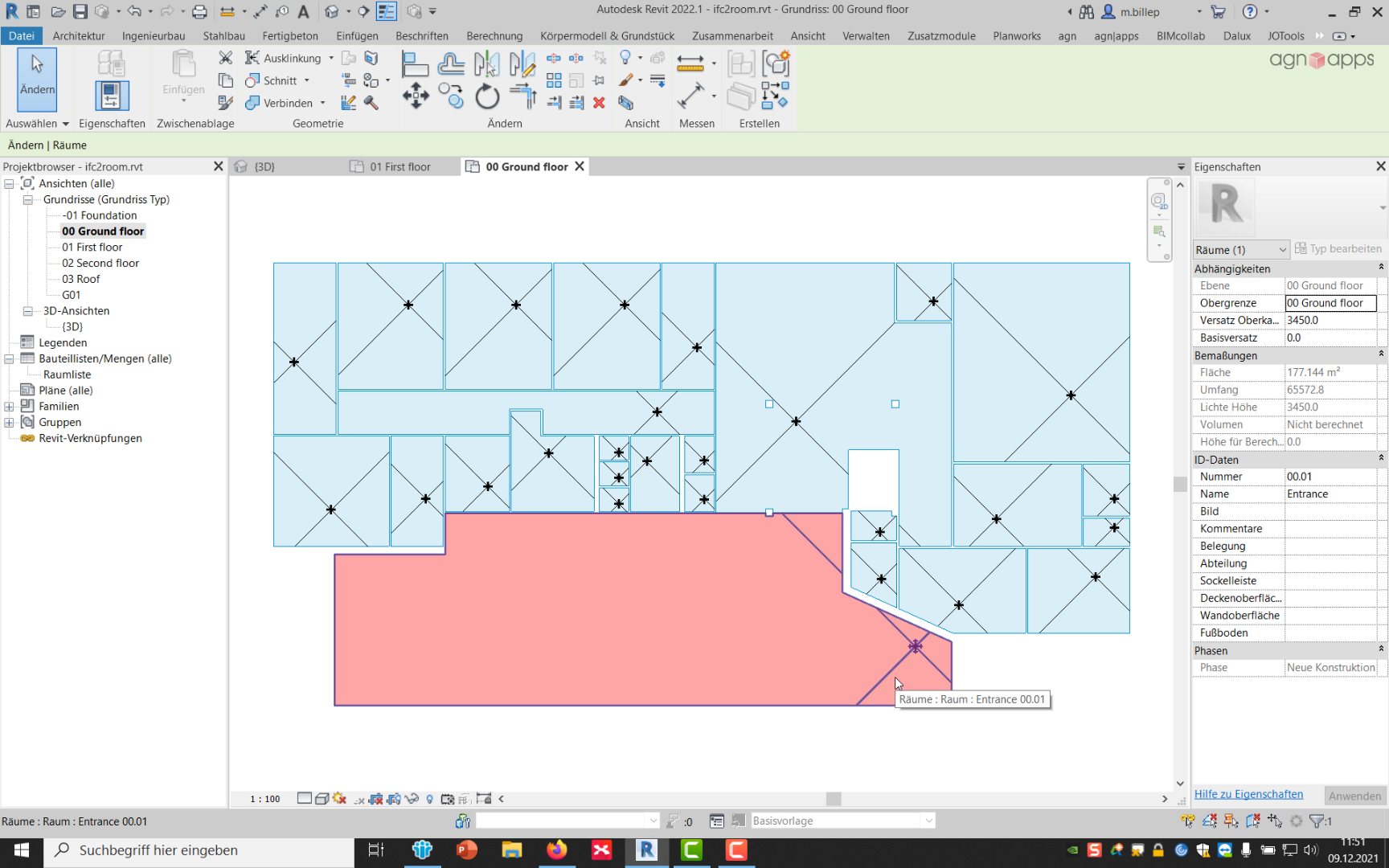Click Typ bearbeiten button
The image size is (1389, 868).
click(1339, 249)
